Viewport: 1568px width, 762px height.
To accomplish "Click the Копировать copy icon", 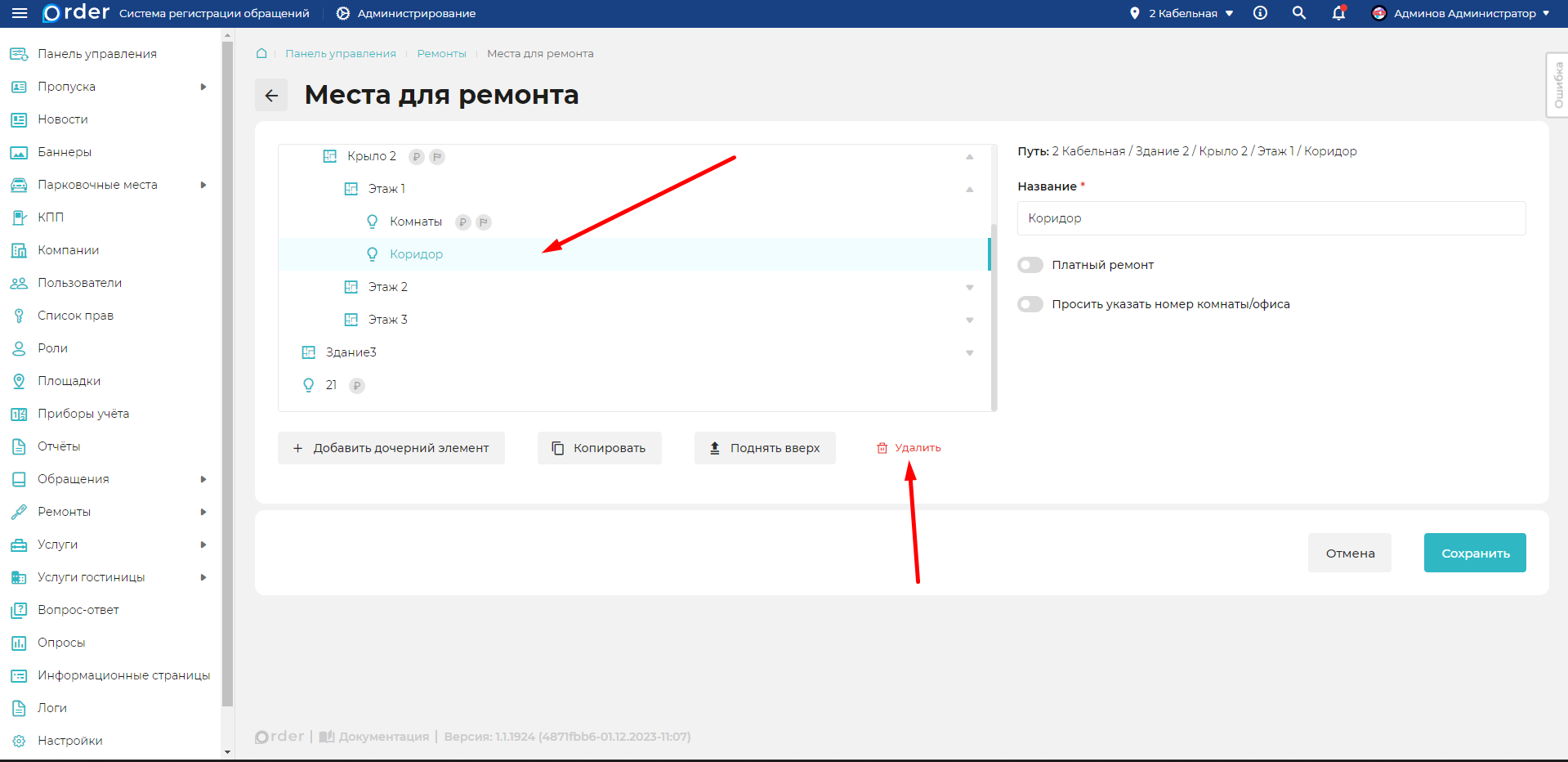I will tap(558, 448).
